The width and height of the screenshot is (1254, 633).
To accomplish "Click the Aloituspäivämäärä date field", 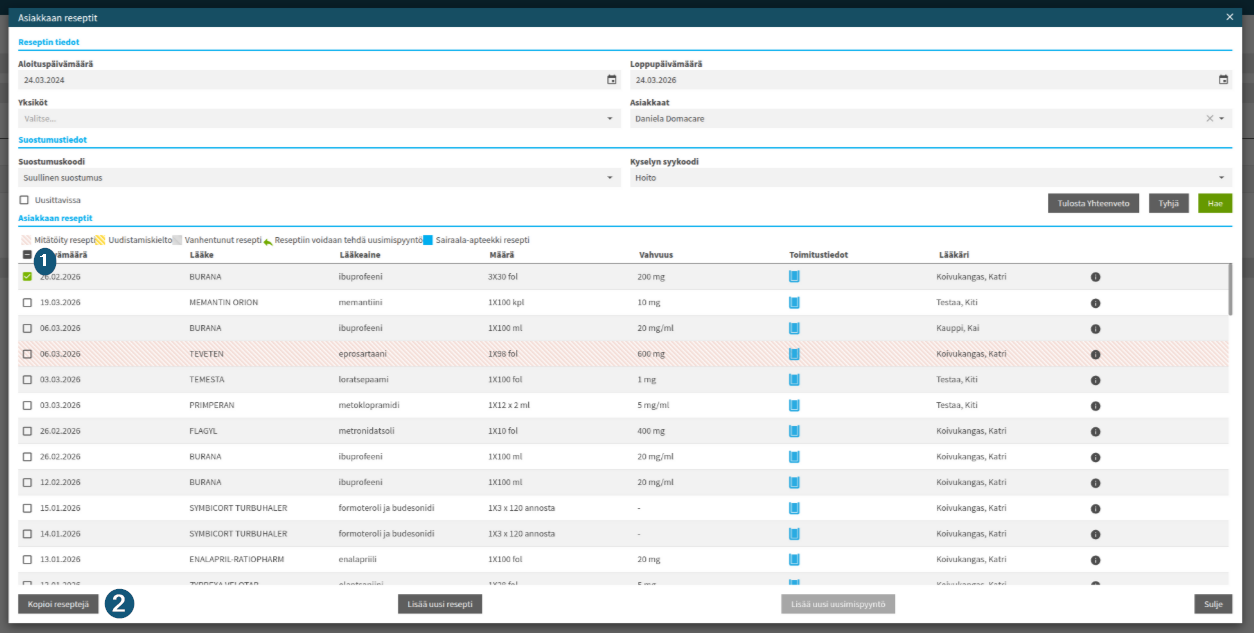I will coord(319,80).
